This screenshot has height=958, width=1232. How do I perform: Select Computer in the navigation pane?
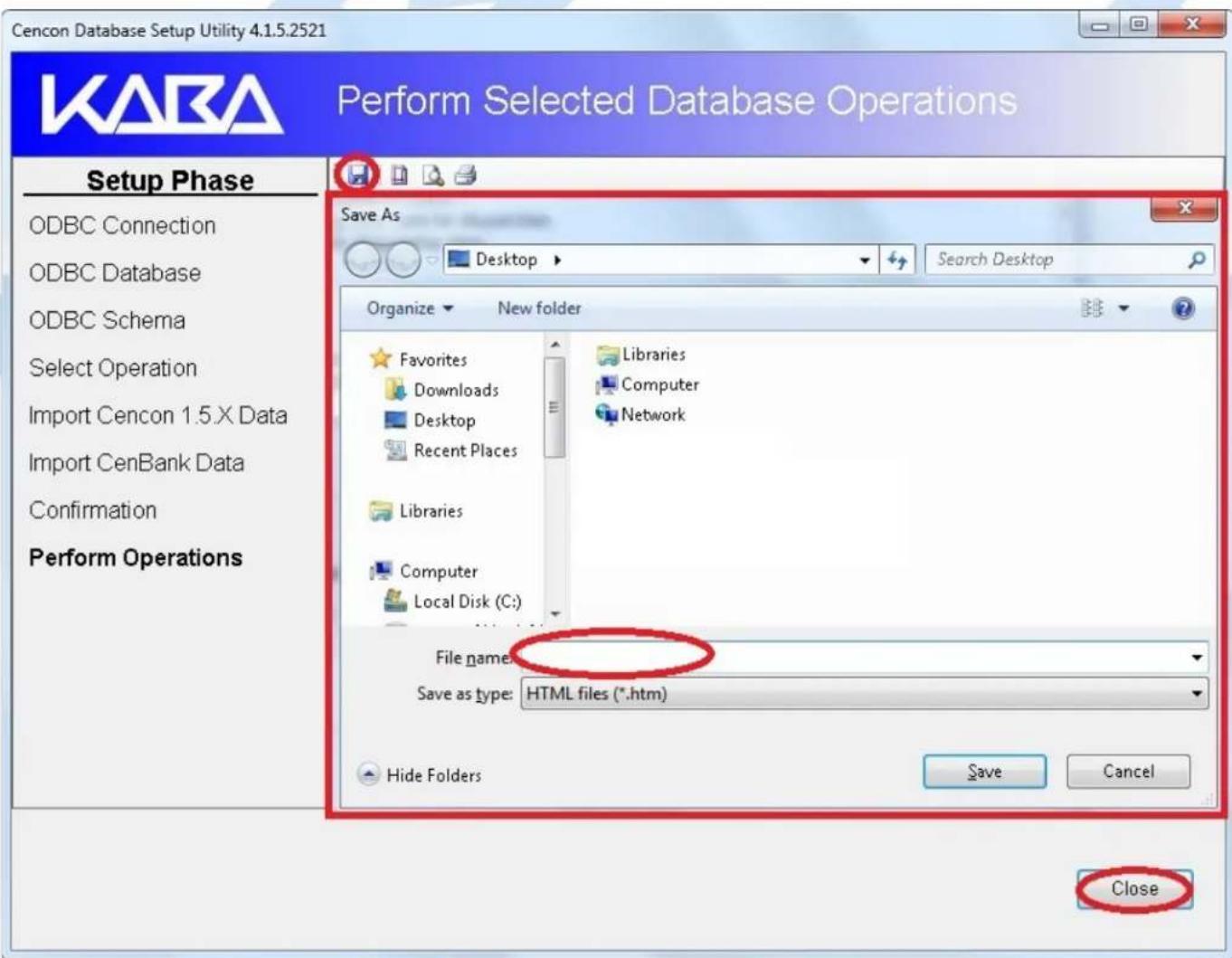pos(423,571)
